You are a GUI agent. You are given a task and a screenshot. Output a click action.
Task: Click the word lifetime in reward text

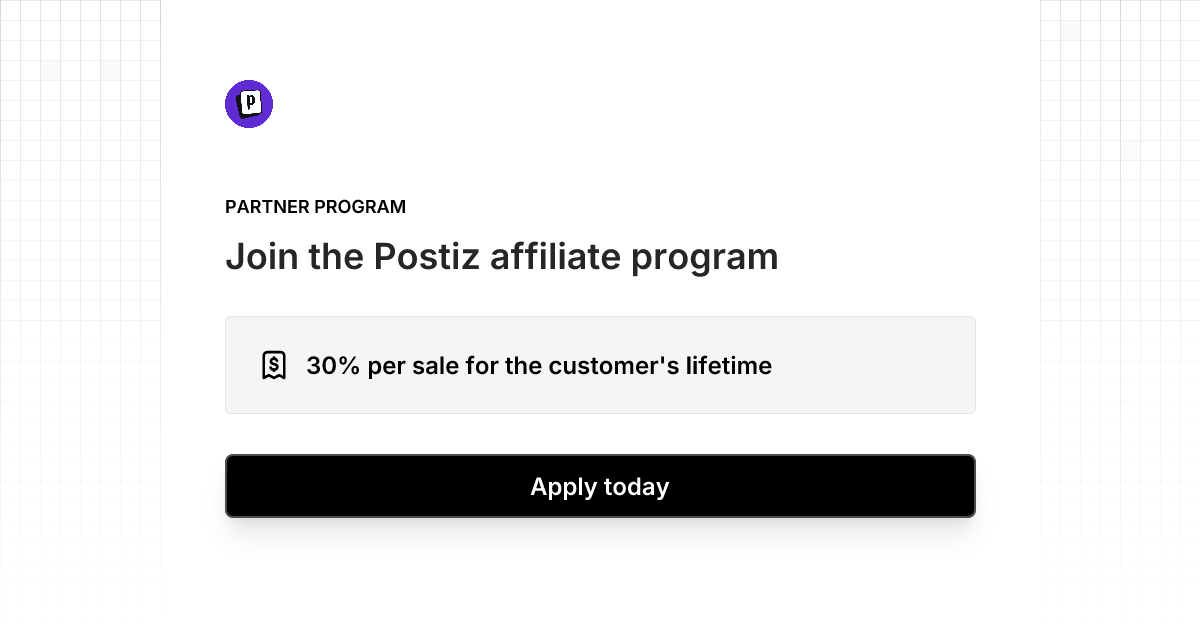728,366
